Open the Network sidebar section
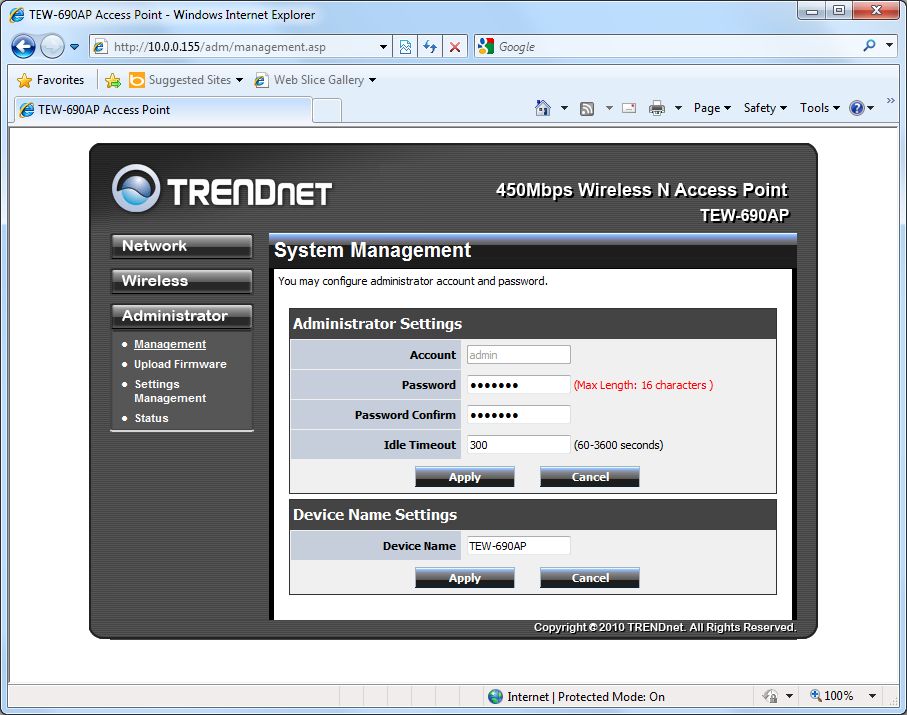 (182, 246)
